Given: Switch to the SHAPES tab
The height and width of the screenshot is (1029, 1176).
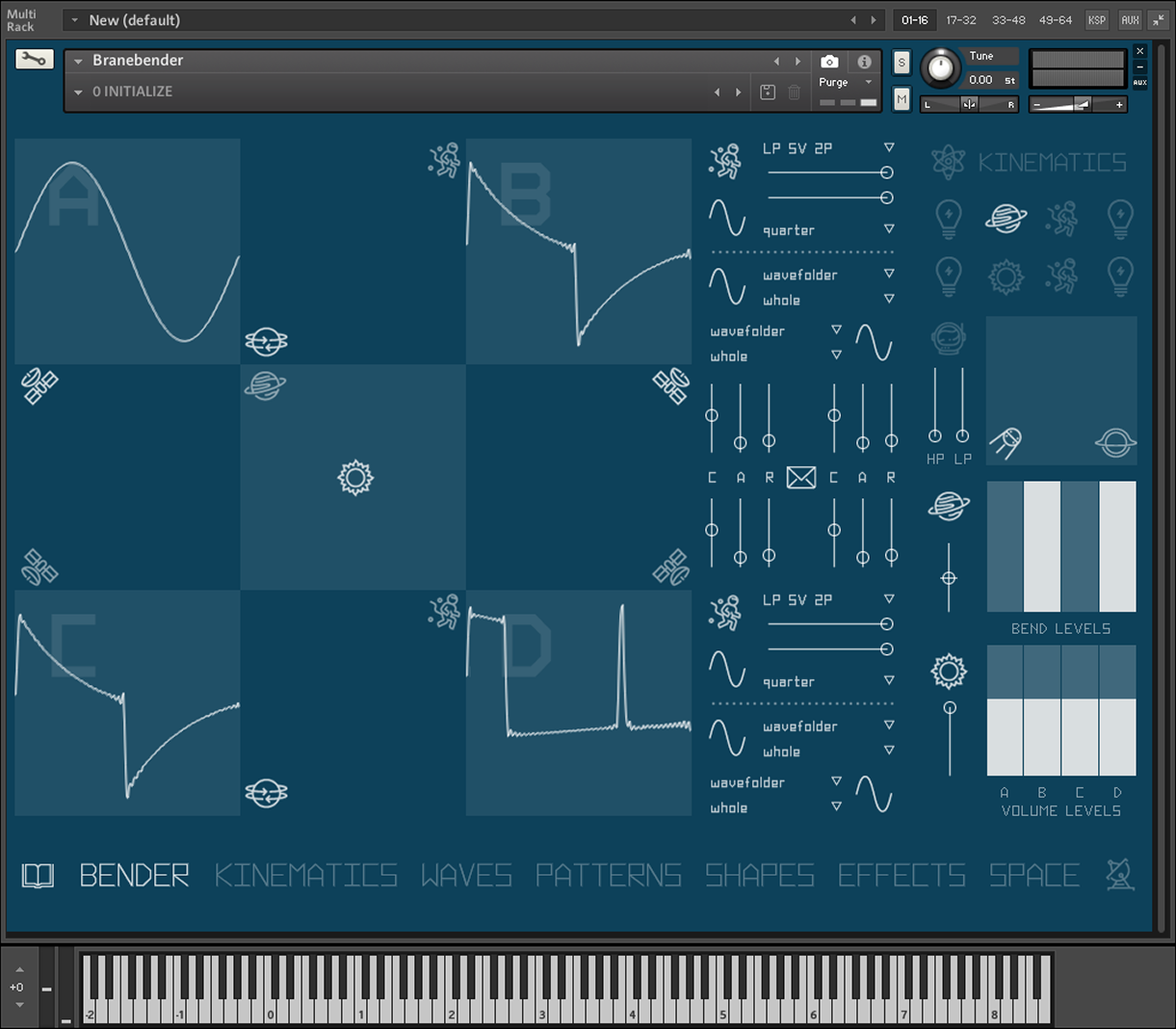Looking at the screenshot, I should pos(760,875).
